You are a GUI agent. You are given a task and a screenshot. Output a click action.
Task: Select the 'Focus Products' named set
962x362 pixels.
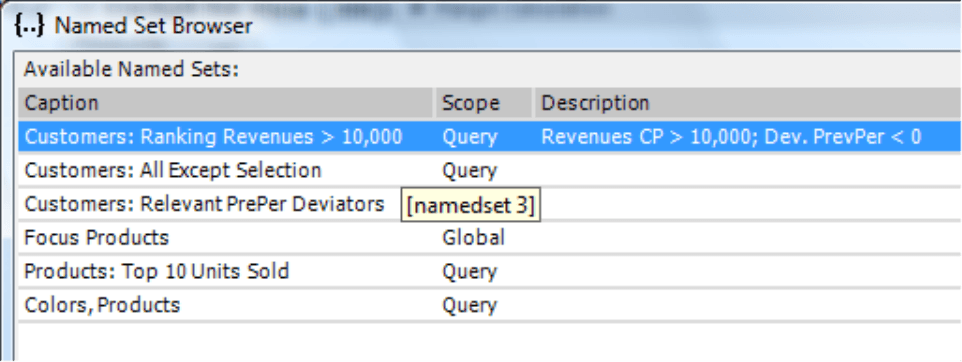(490, 237)
